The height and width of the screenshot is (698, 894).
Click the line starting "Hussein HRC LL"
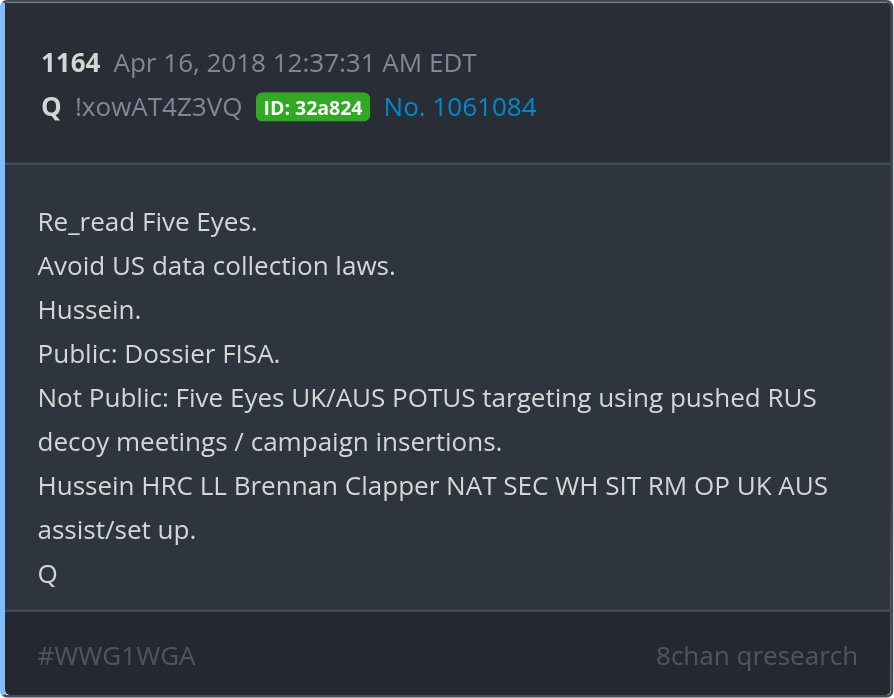click(x=432, y=486)
